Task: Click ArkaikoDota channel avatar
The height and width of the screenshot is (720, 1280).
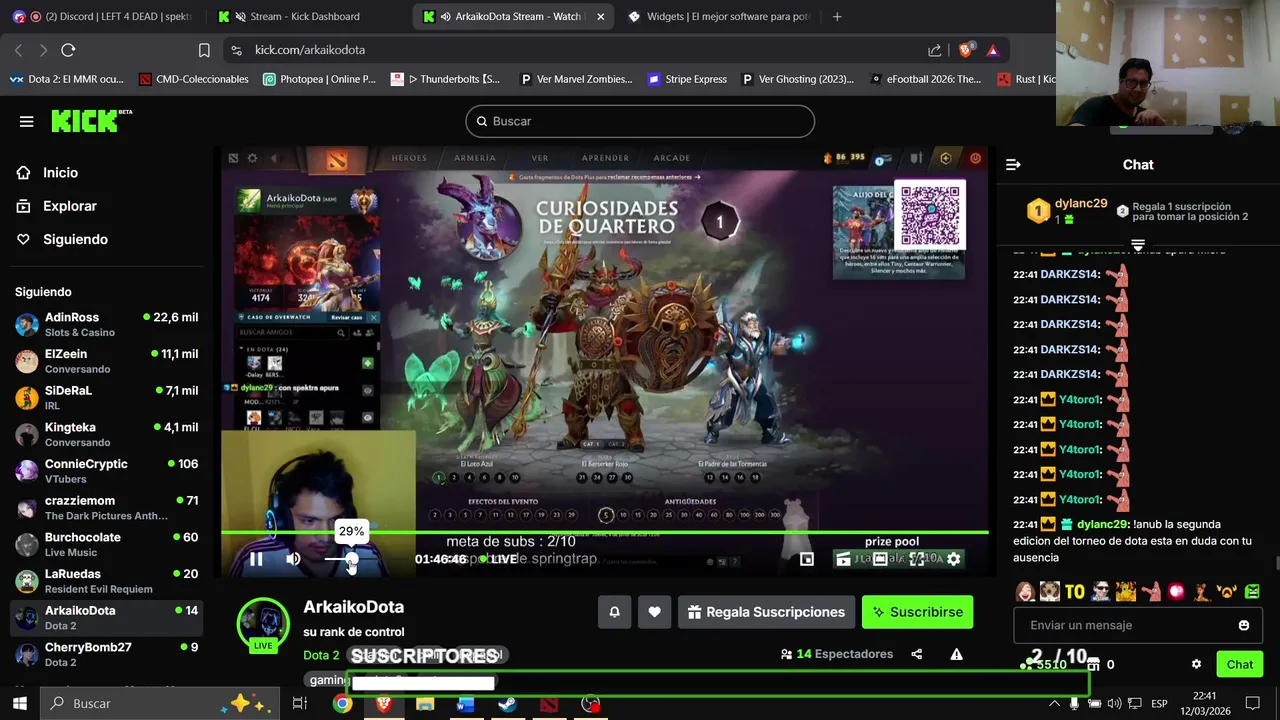Action: click(x=263, y=624)
